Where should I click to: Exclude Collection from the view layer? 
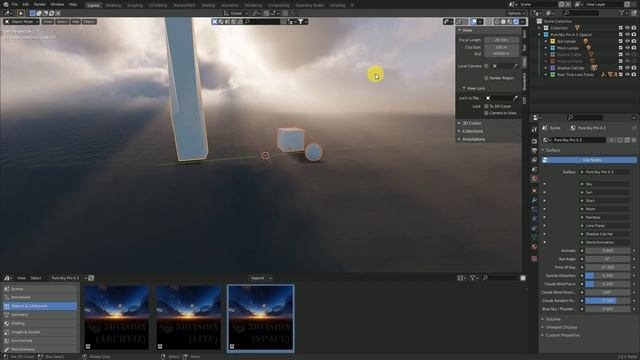[621, 28]
